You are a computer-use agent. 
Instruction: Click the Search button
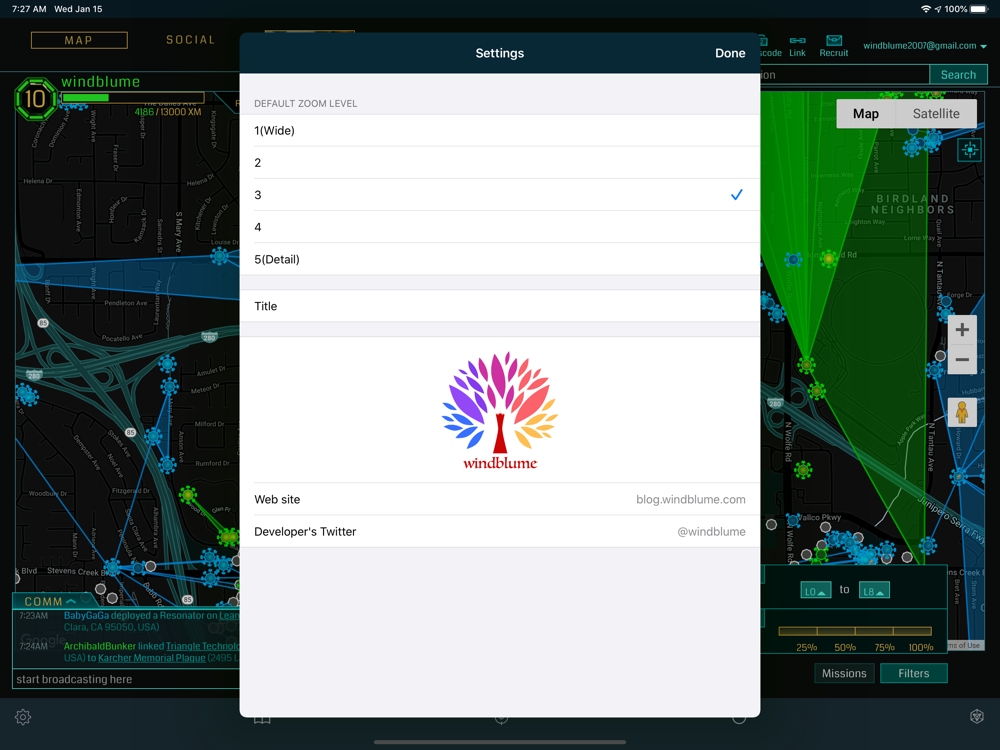click(958, 75)
